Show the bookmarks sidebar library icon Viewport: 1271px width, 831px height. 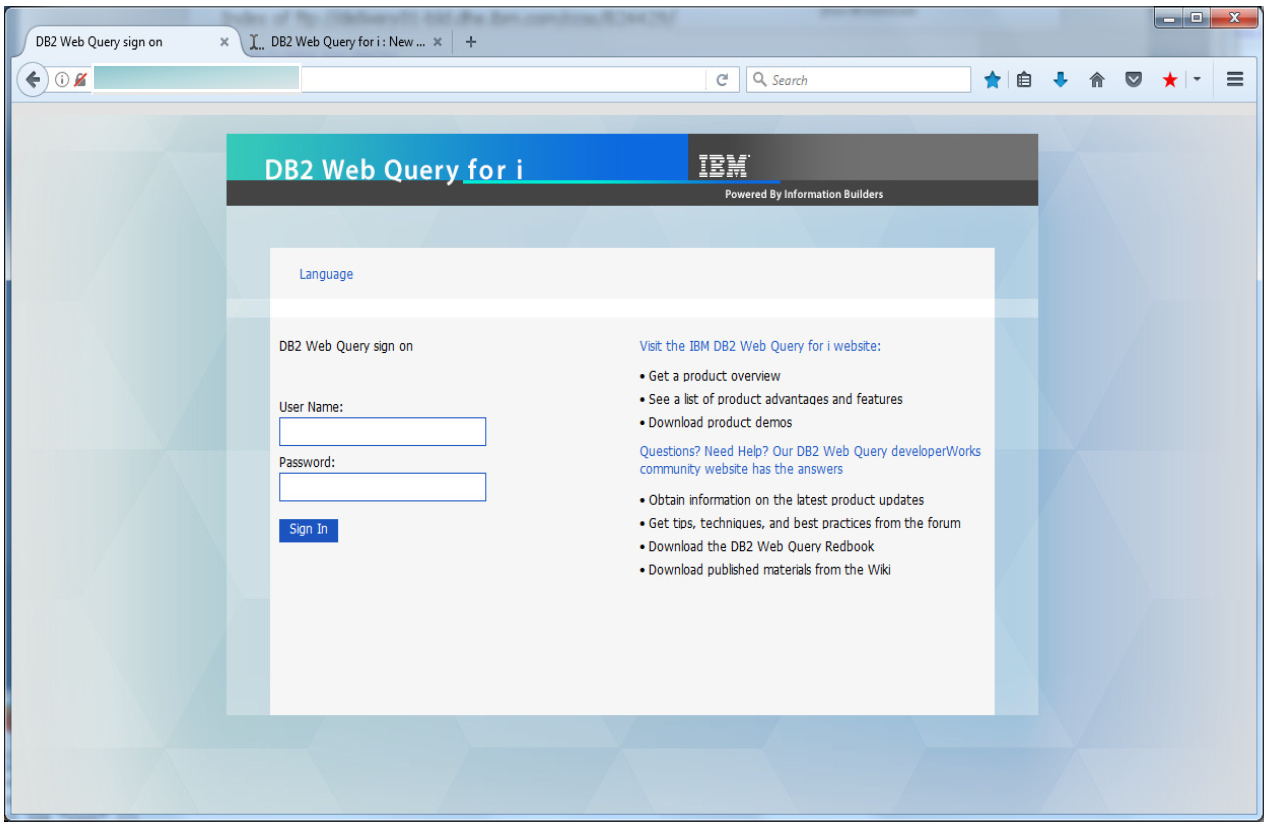coord(1024,79)
